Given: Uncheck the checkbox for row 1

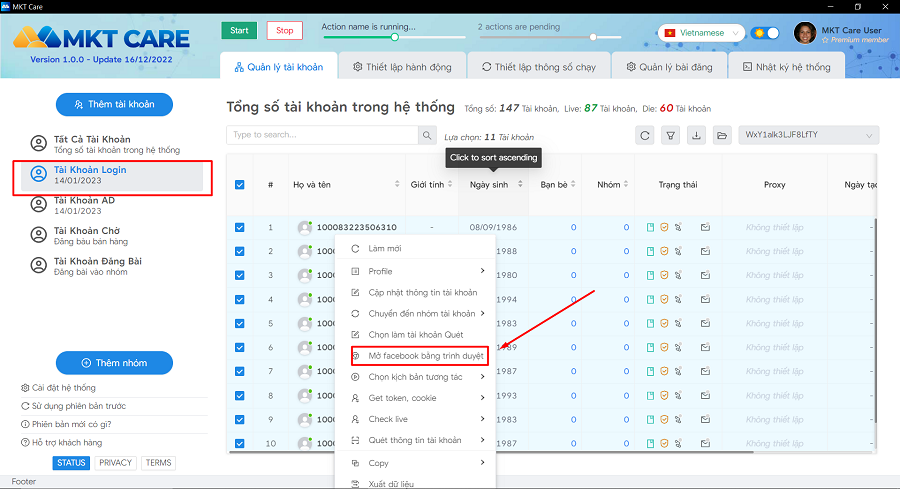Looking at the screenshot, I should point(240,227).
